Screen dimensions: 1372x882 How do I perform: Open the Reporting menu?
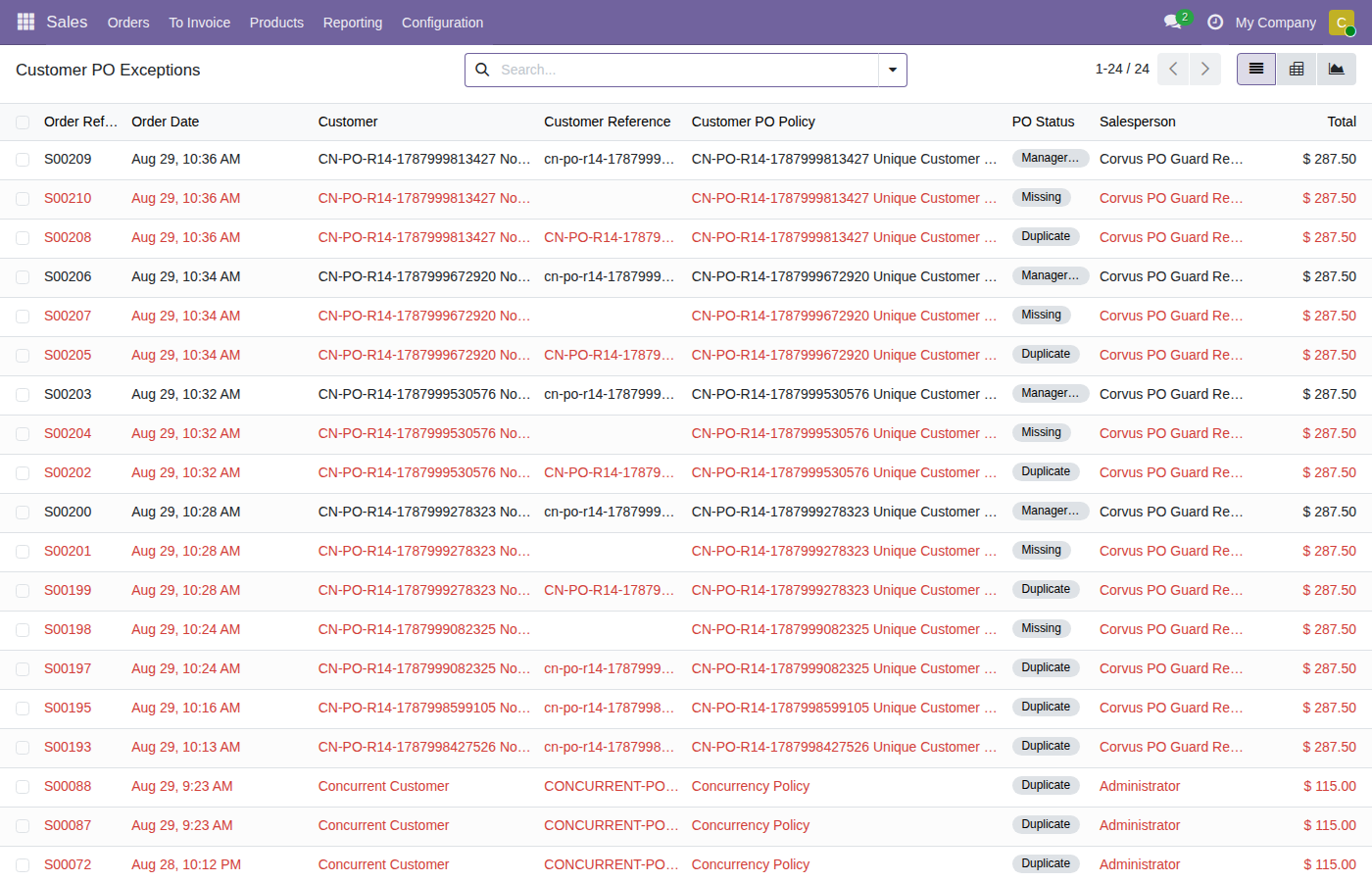point(353,22)
